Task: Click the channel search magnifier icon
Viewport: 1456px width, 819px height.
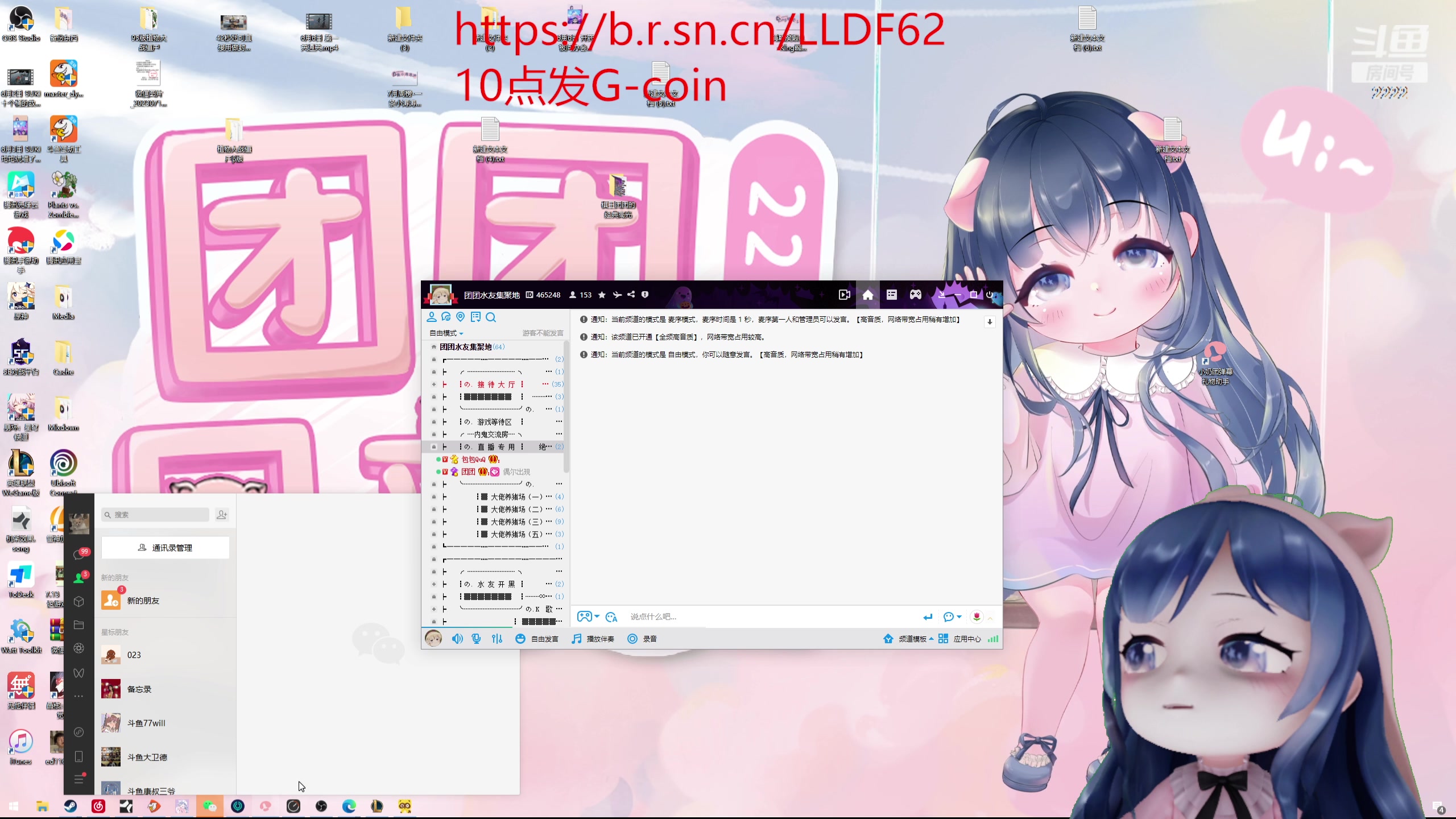Action: (x=491, y=317)
